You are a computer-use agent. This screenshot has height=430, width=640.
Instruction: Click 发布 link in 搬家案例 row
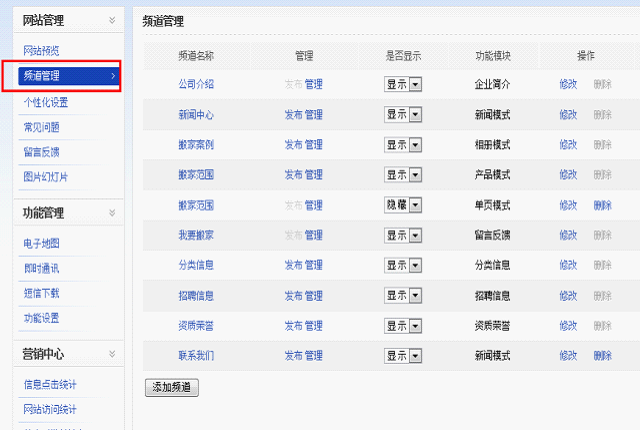coord(293,145)
